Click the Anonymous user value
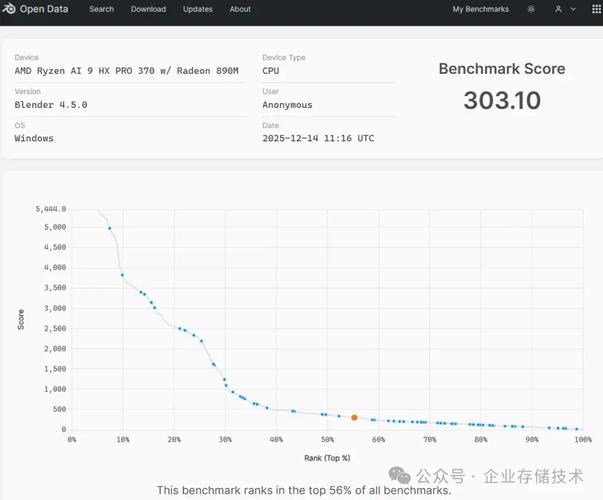Image resolution: width=603 pixels, height=500 pixels. [287, 105]
